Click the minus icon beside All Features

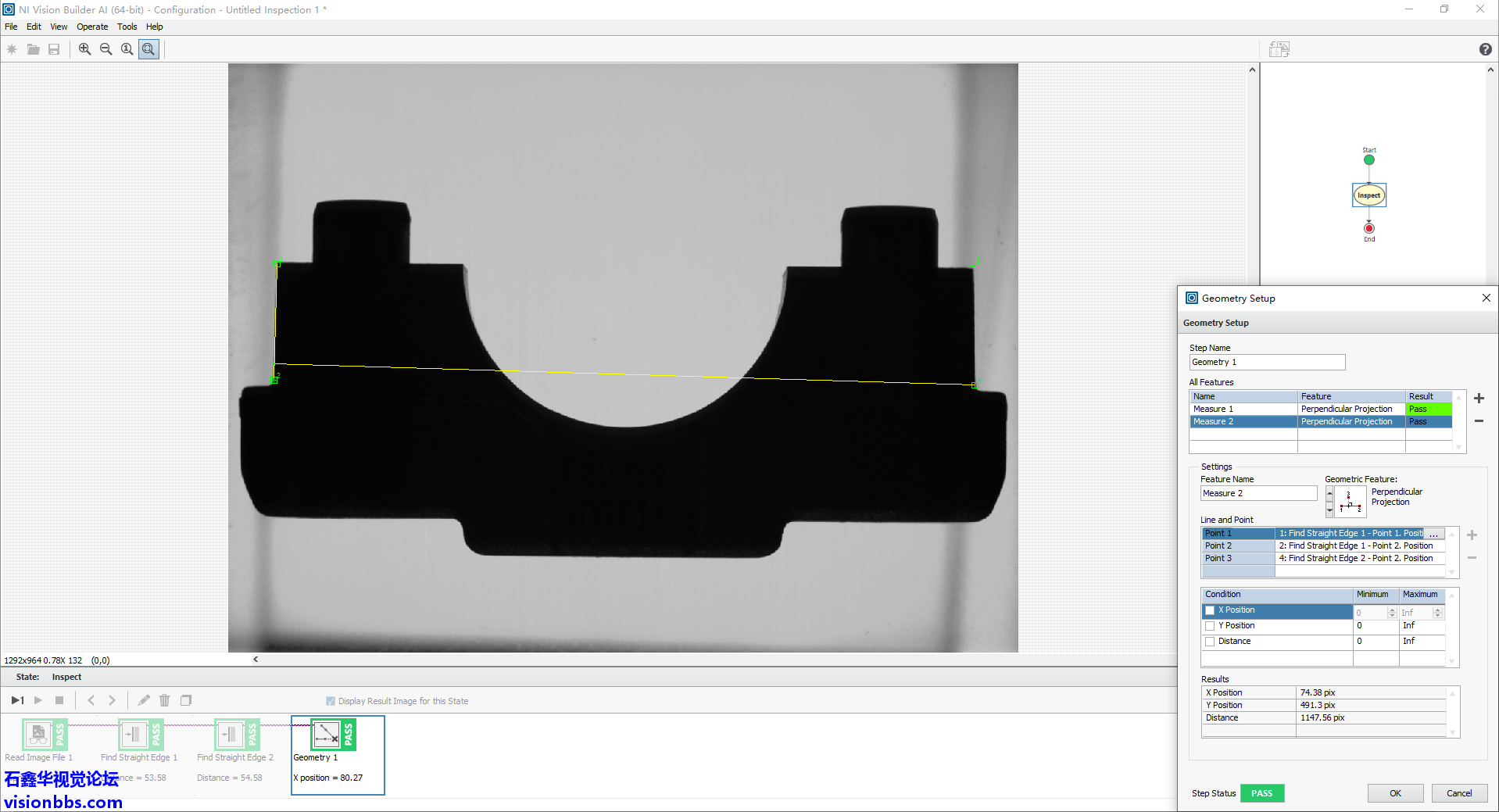pyautogui.click(x=1479, y=421)
